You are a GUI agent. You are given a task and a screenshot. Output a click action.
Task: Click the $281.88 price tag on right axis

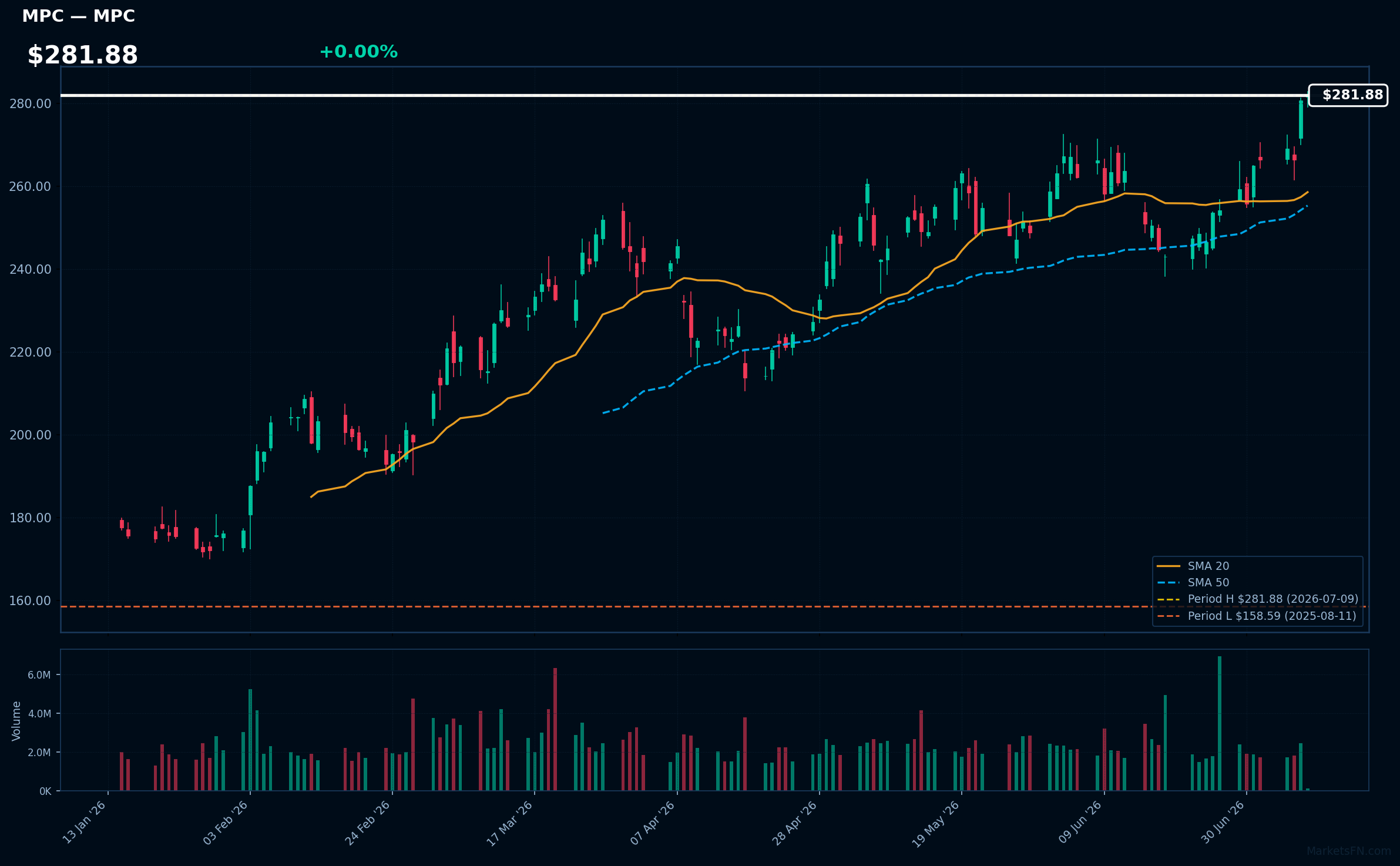[1348, 95]
